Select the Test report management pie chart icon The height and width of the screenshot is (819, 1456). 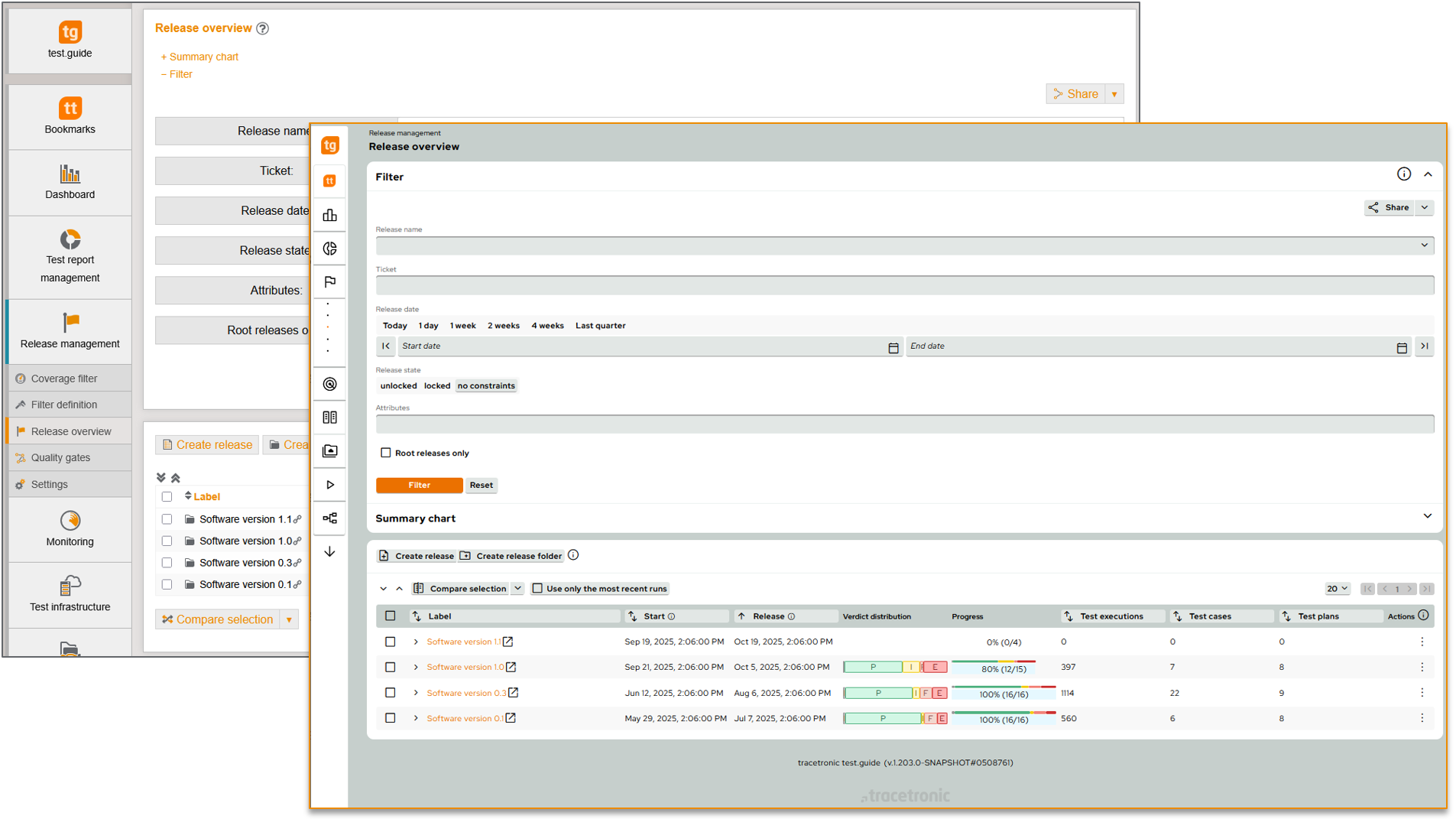click(x=70, y=239)
